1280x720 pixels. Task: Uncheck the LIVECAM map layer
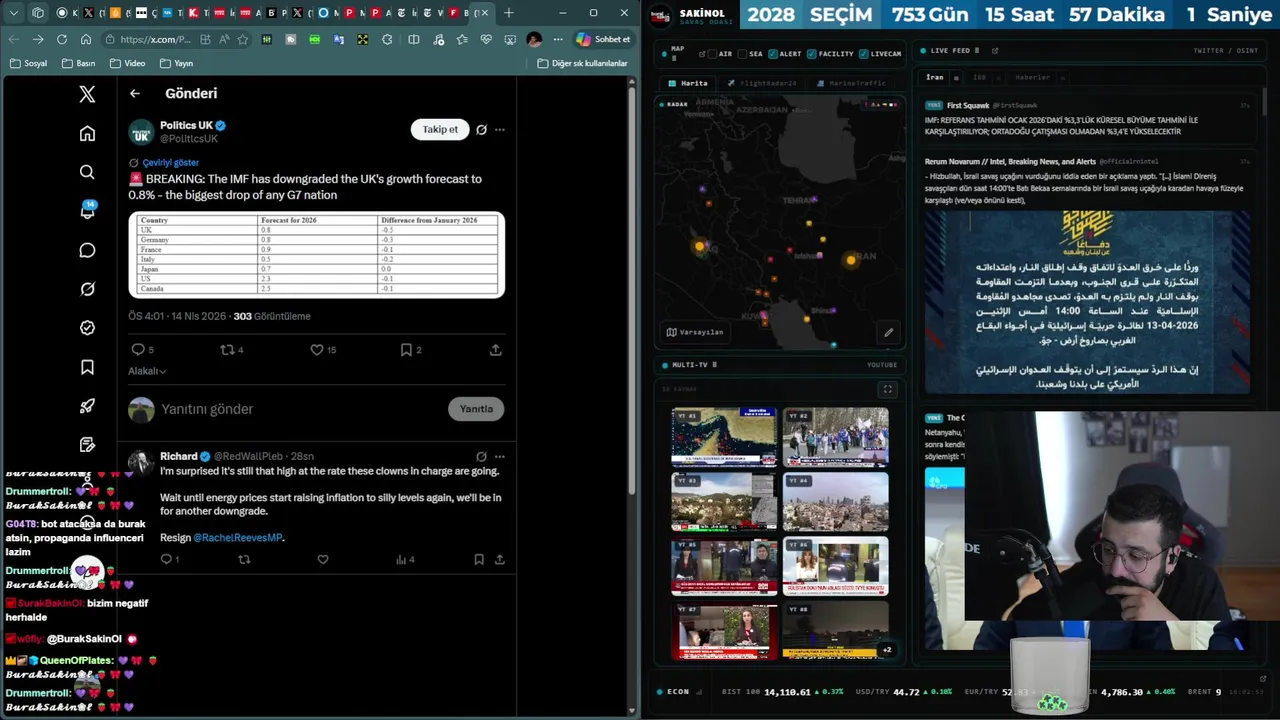click(x=863, y=54)
